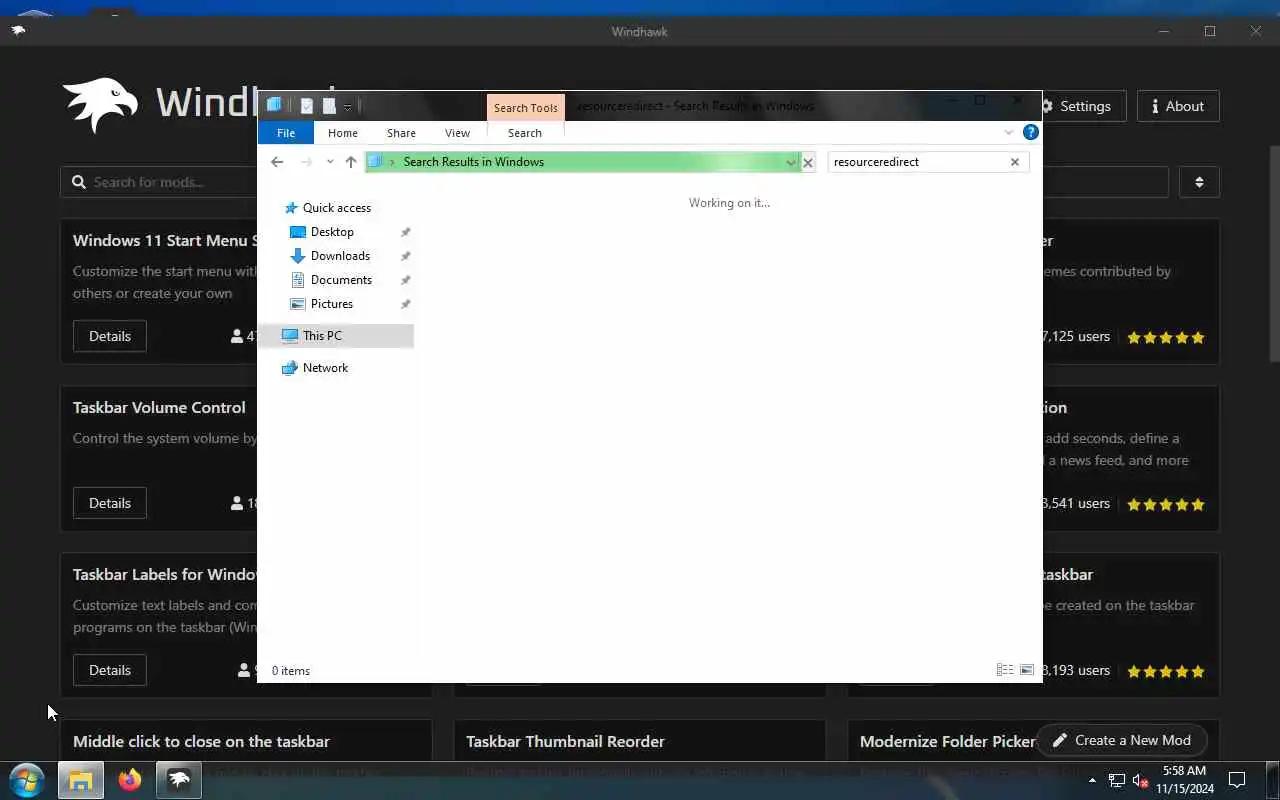Switch to the Home ribbon tab
Viewport: 1280px width, 800px height.
(x=342, y=133)
